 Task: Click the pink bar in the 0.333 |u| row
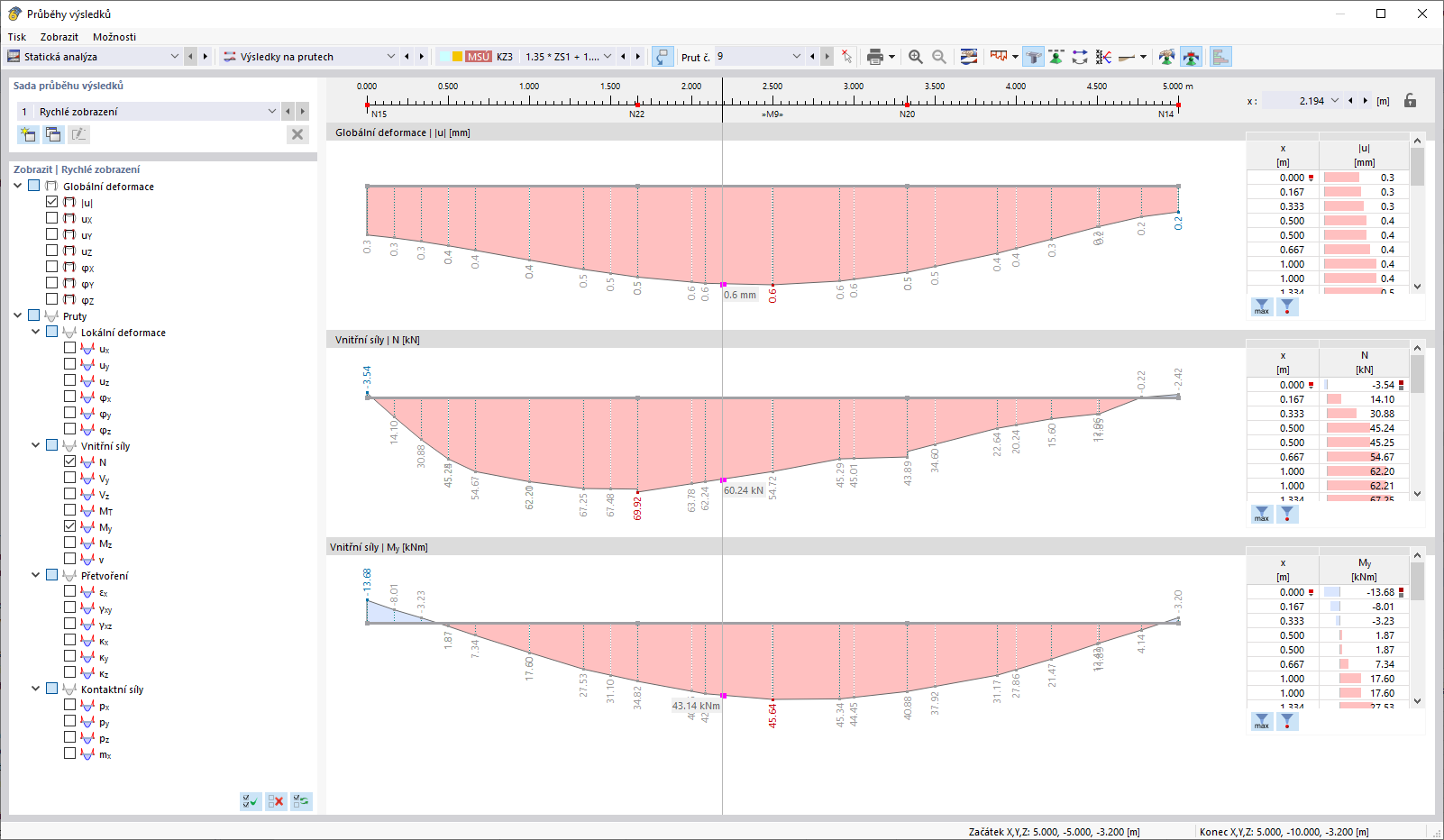coord(1343,206)
